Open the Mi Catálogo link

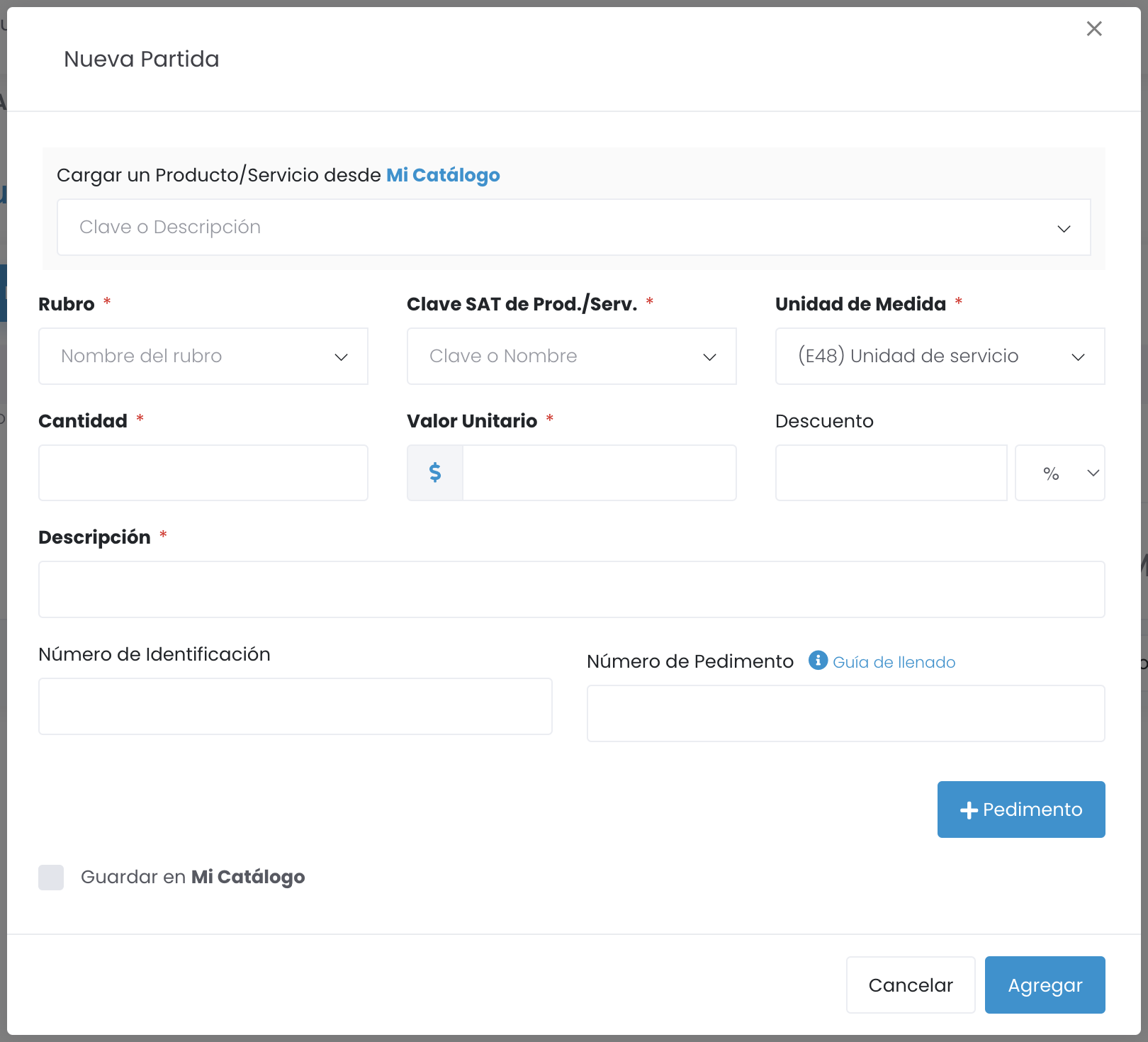pos(443,175)
